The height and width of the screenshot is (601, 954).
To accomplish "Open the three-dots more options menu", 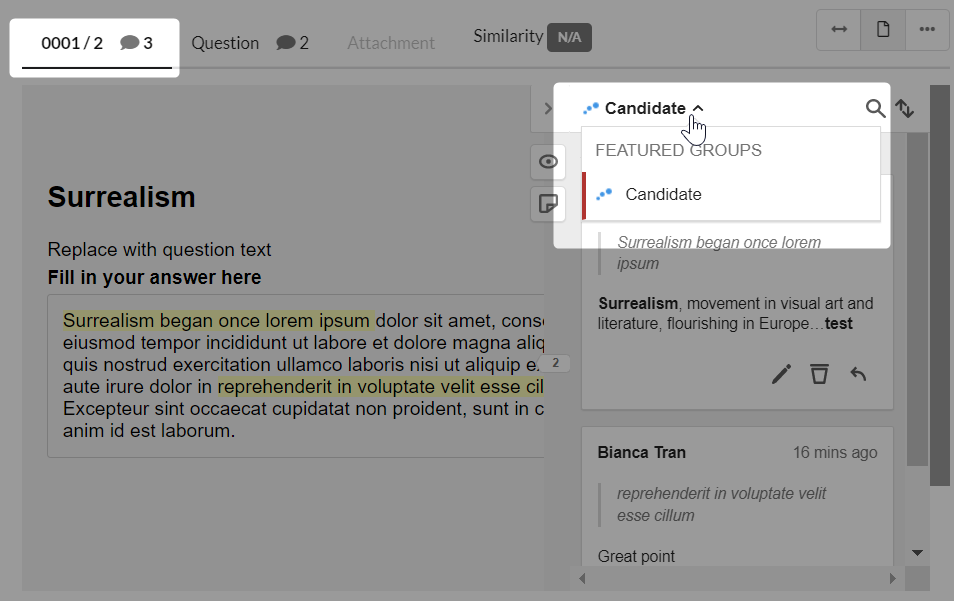I will pos(927,29).
